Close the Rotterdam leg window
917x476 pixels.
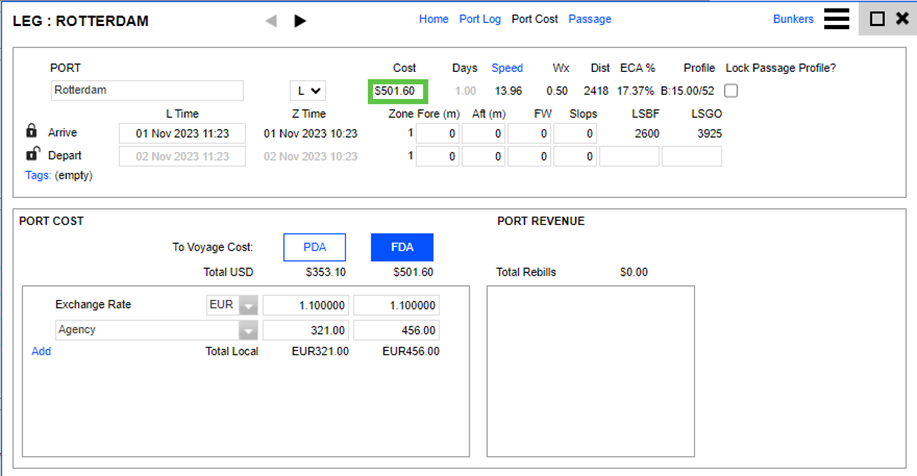click(x=901, y=19)
